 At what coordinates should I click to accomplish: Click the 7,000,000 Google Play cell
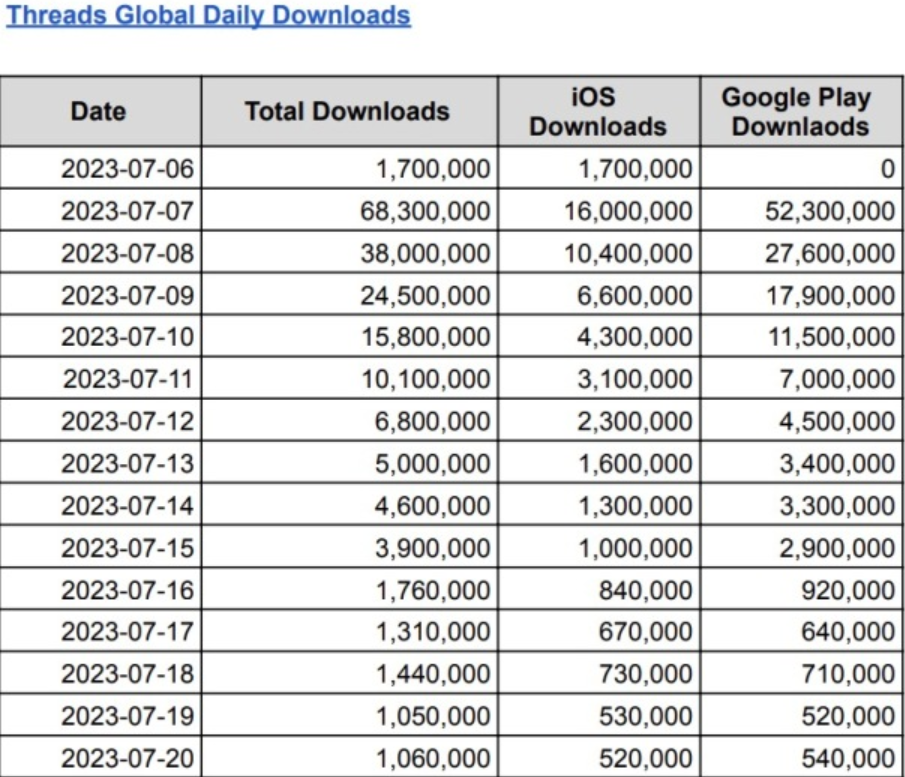point(801,378)
